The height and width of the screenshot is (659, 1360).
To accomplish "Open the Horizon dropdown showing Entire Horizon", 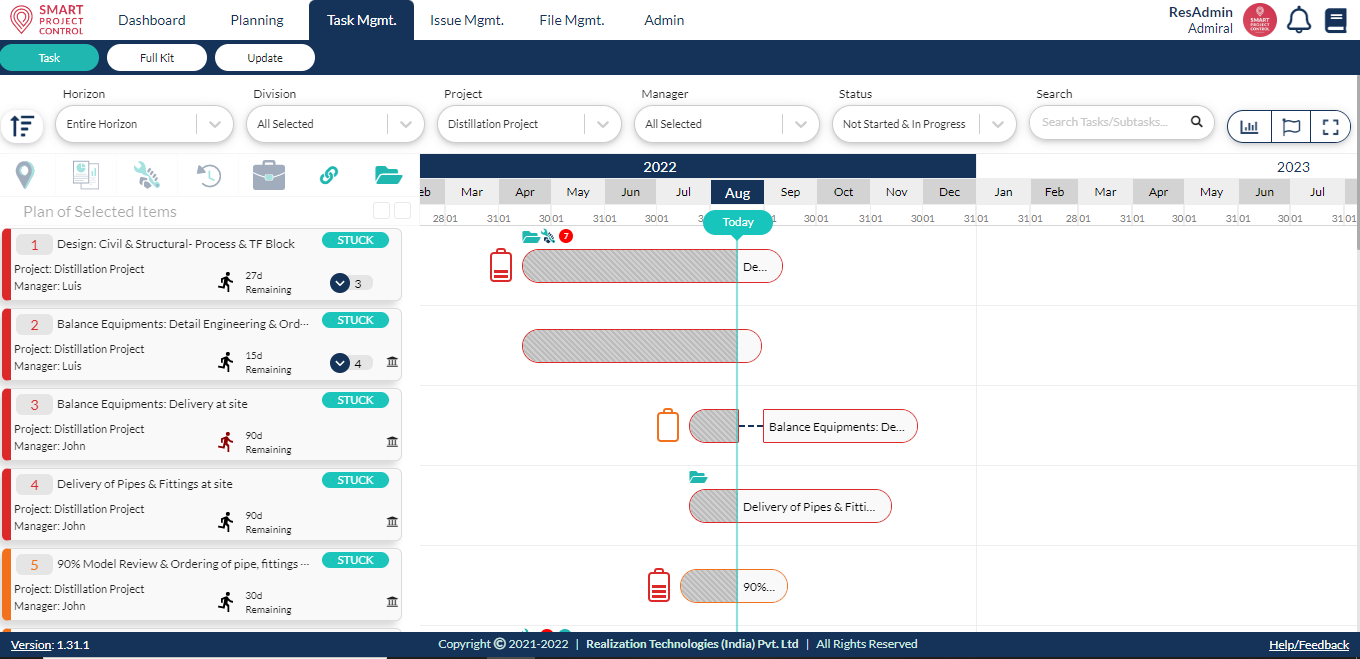I will click(144, 123).
